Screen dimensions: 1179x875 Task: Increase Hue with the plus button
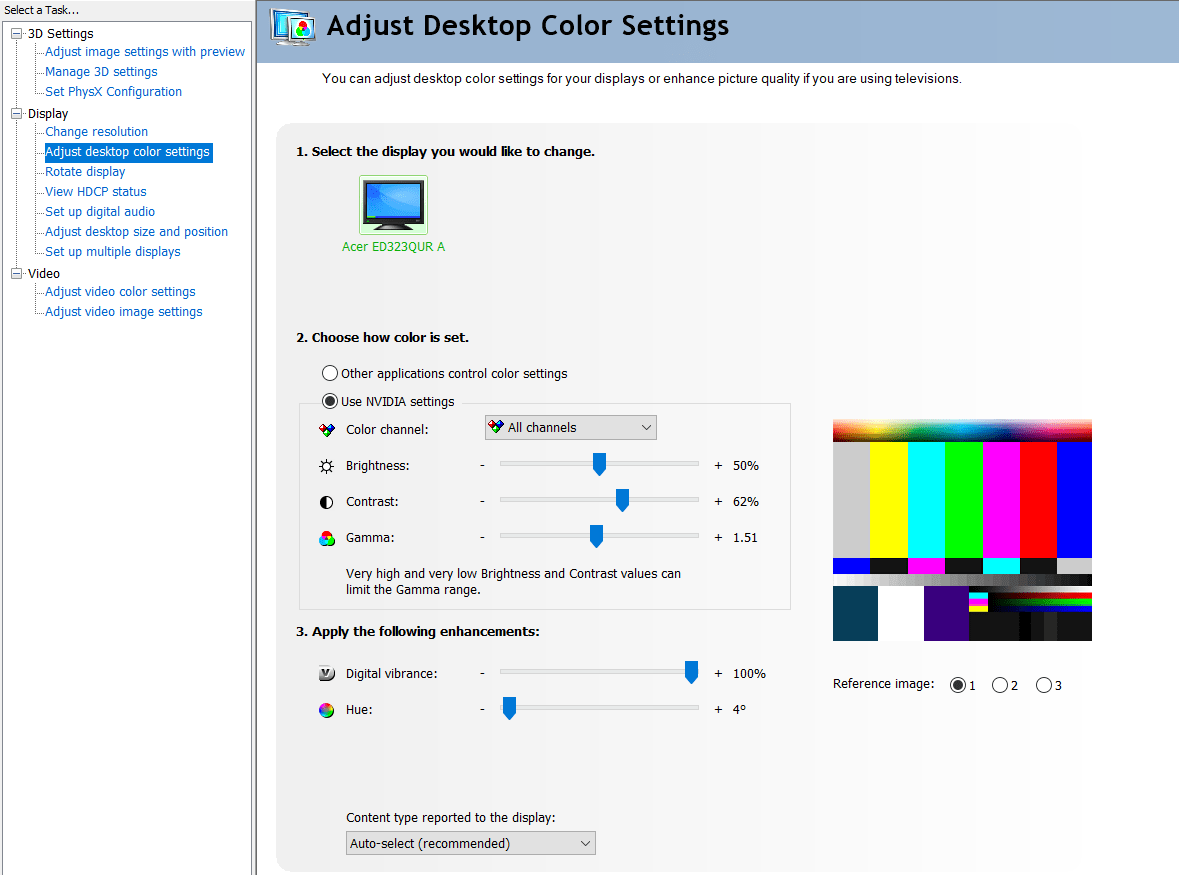pyautogui.click(x=718, y=710)
